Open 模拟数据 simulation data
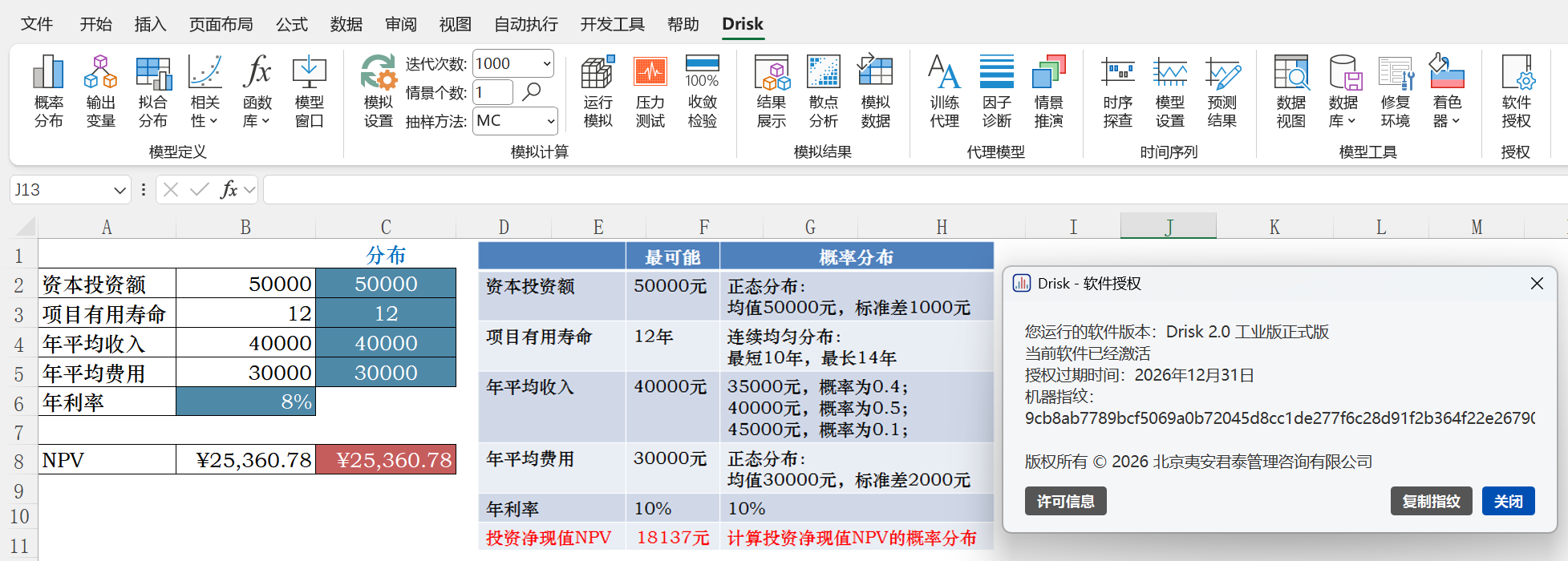The image size is (1568, 561). [875, 91]
